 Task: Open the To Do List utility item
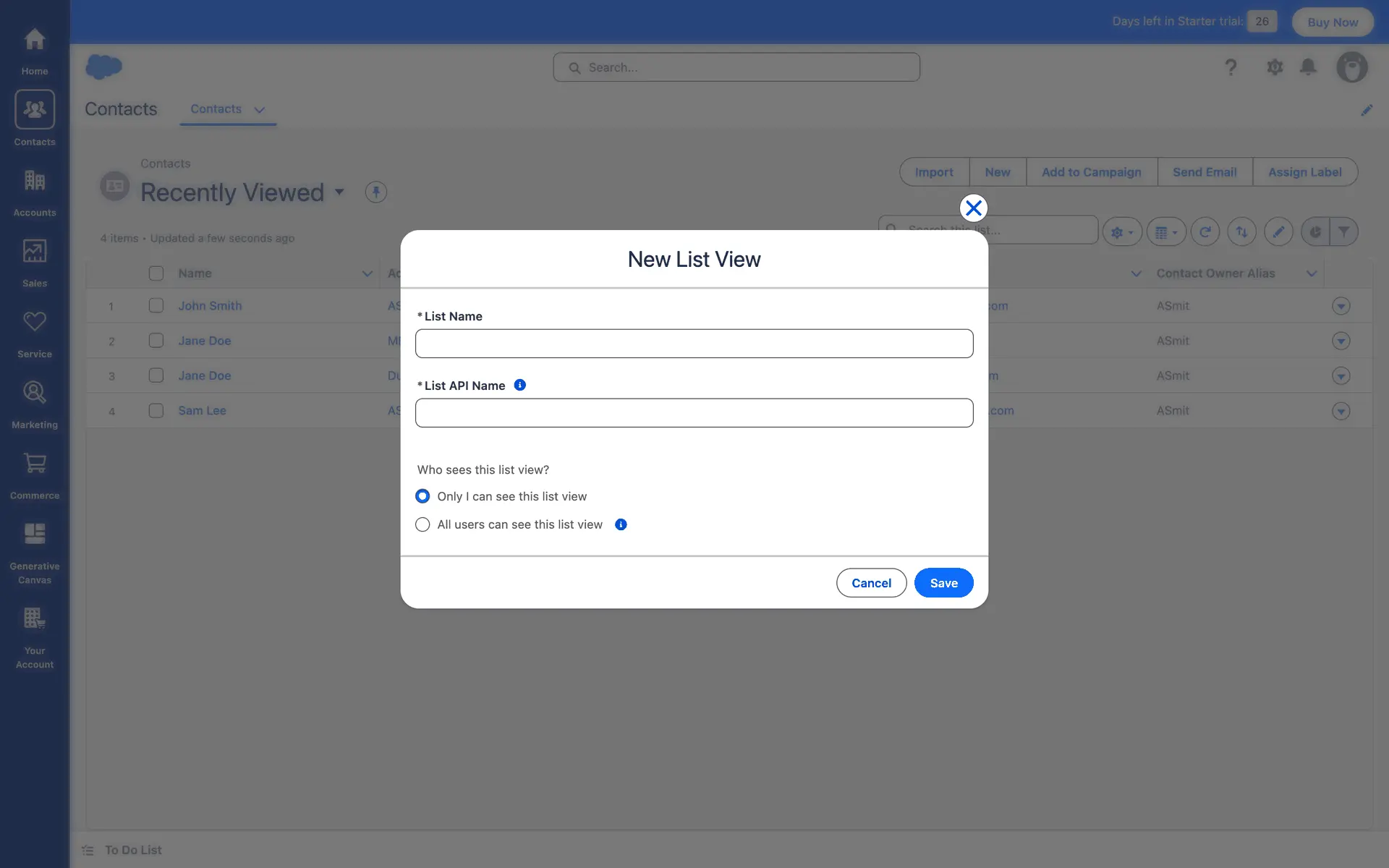tap(123, 850)
